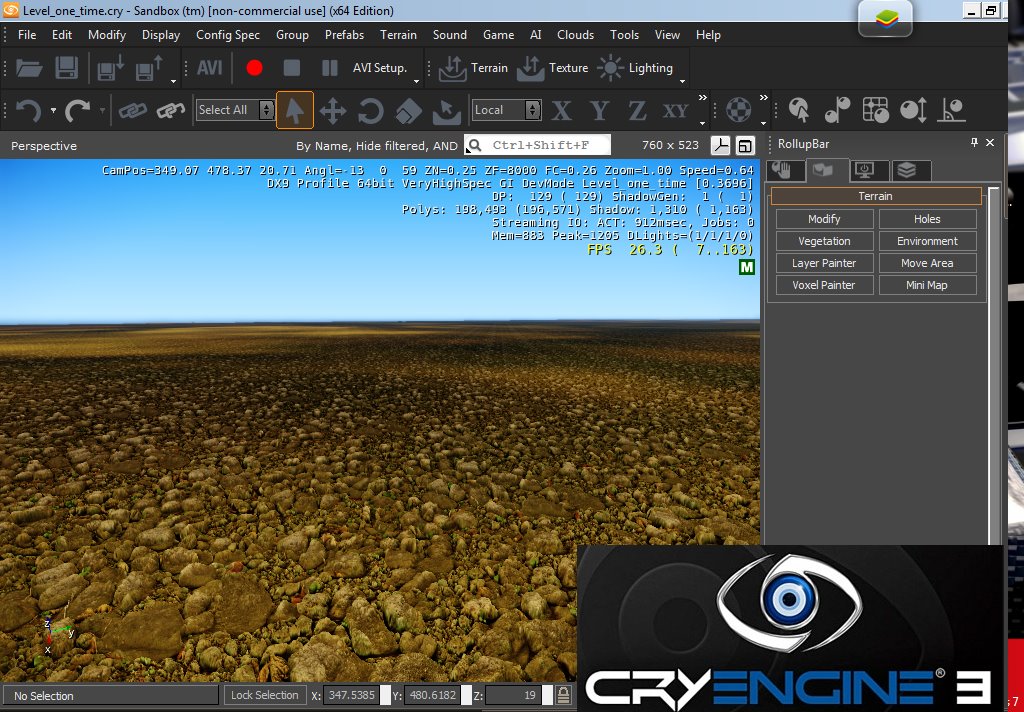Open the Modify menu

tap(106, 35)
